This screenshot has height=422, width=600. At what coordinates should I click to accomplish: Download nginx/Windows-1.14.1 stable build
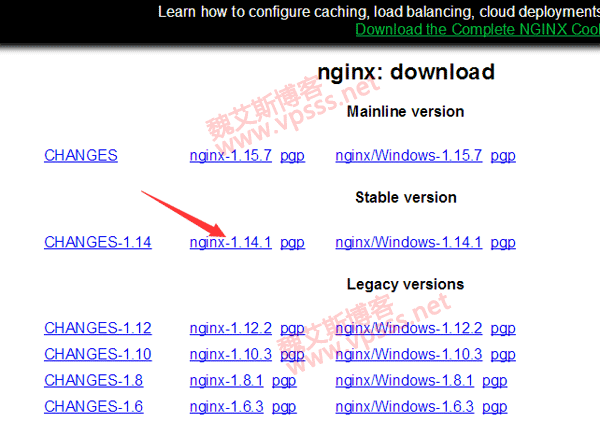point(408,242)
